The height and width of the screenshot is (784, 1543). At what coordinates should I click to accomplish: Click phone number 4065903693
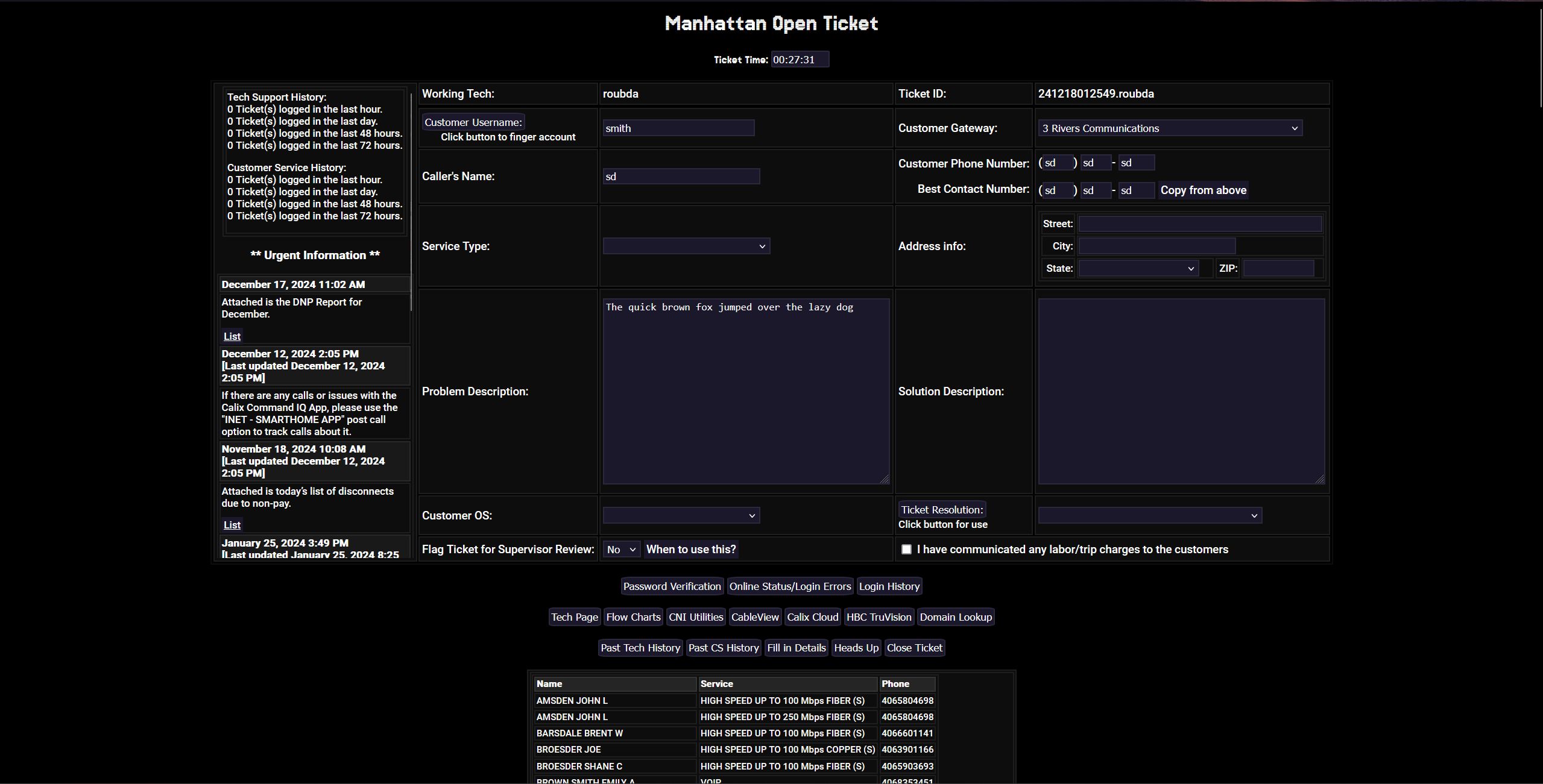pos(907,766)
